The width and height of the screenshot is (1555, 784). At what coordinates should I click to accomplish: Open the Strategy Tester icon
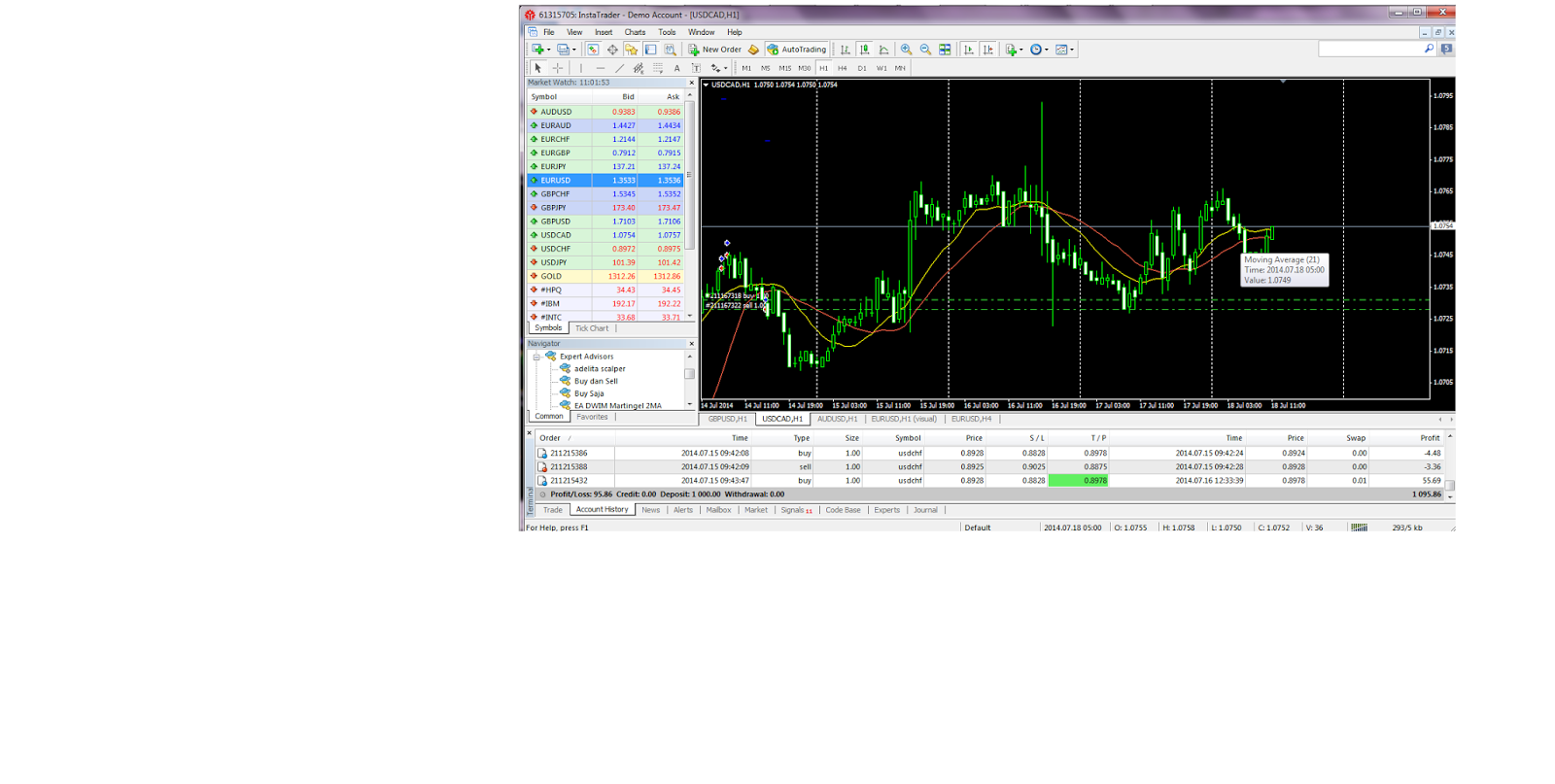(670, 50)
